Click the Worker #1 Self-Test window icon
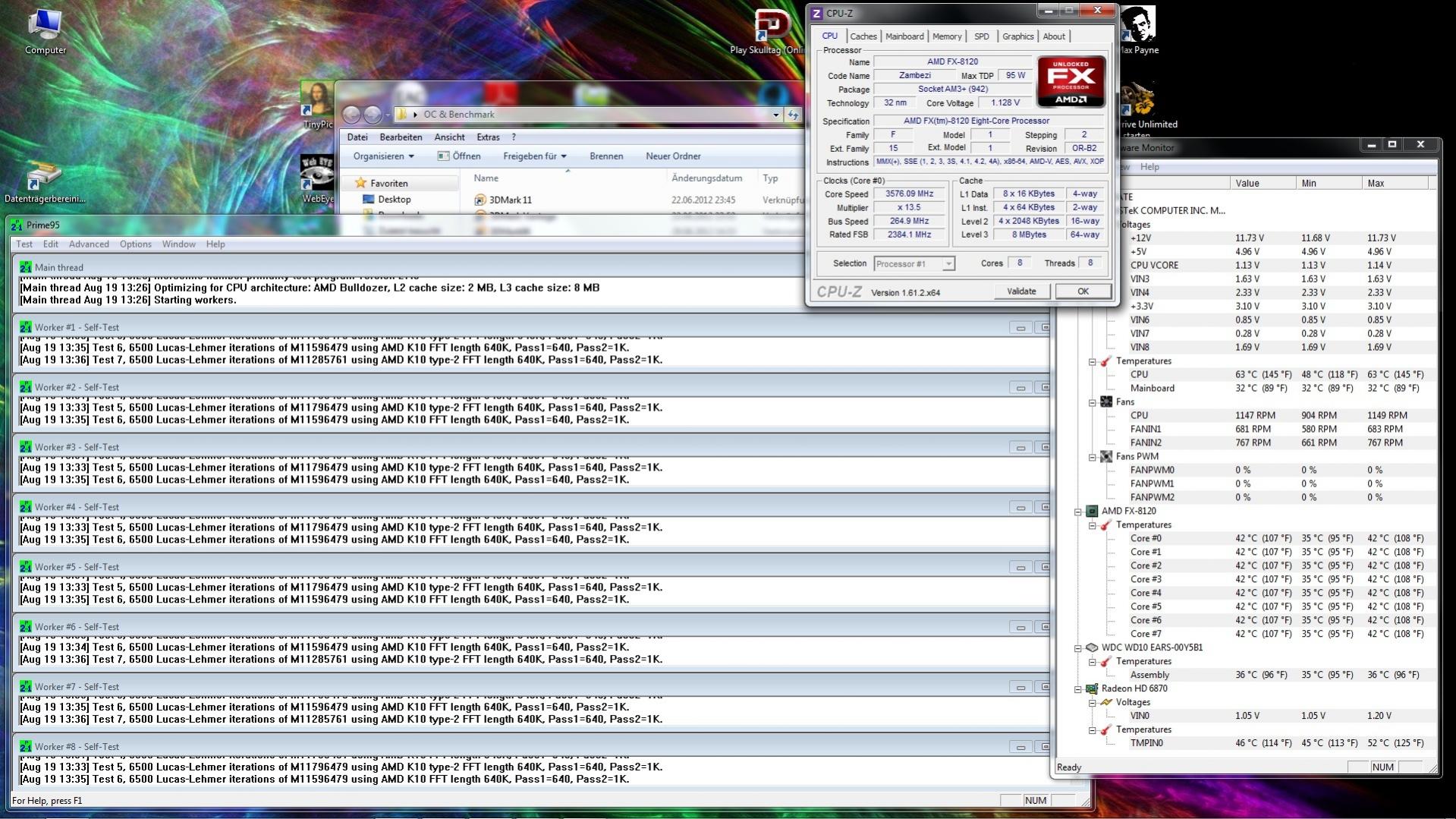The width and height of the screenshot is (1456, 819). point(26,327)
